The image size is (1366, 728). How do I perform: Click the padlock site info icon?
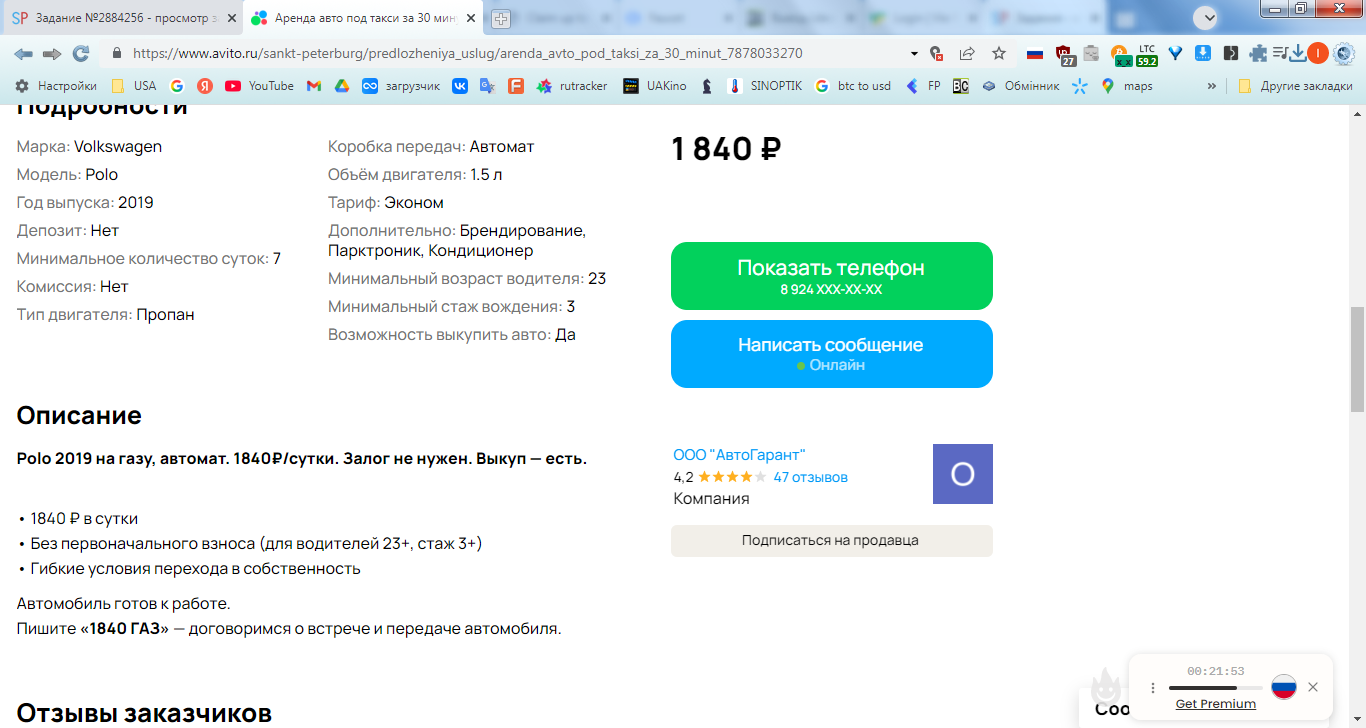coord(117,53)
